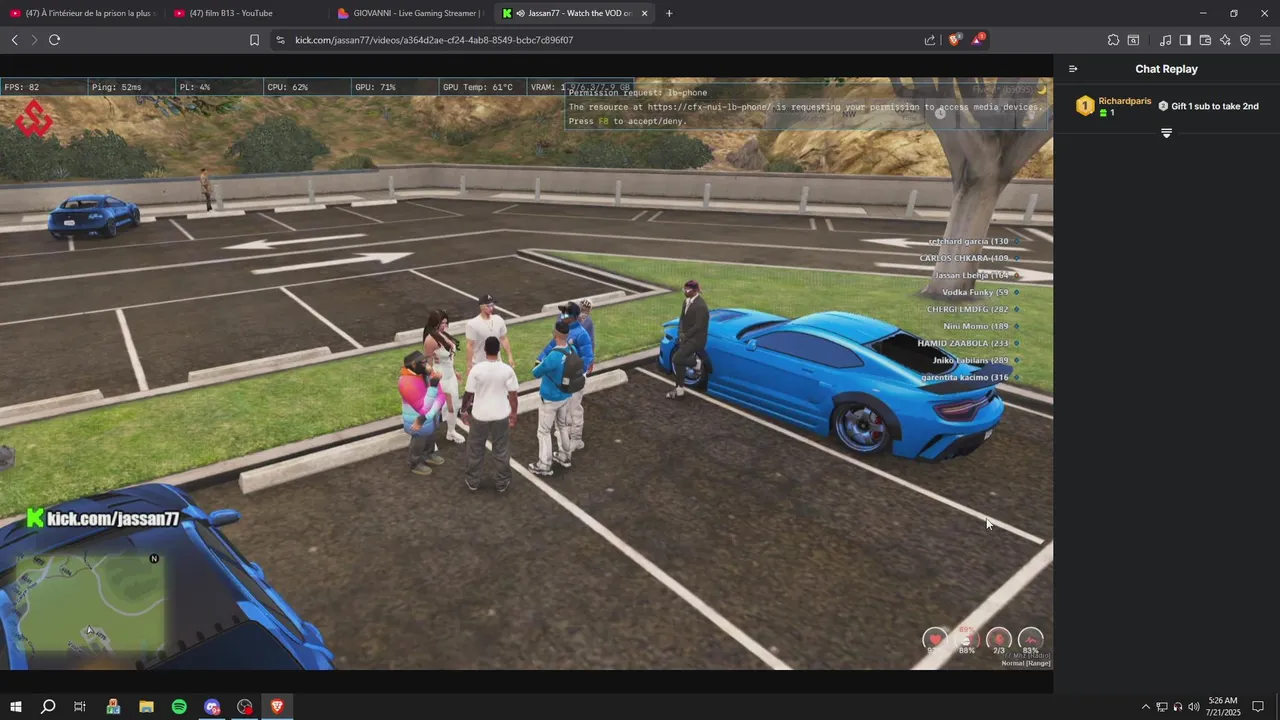Switch to the 'film 813 - YouTube' tab
The height and width of the screenshot is (720, 1280).
(x=245, y=13)
